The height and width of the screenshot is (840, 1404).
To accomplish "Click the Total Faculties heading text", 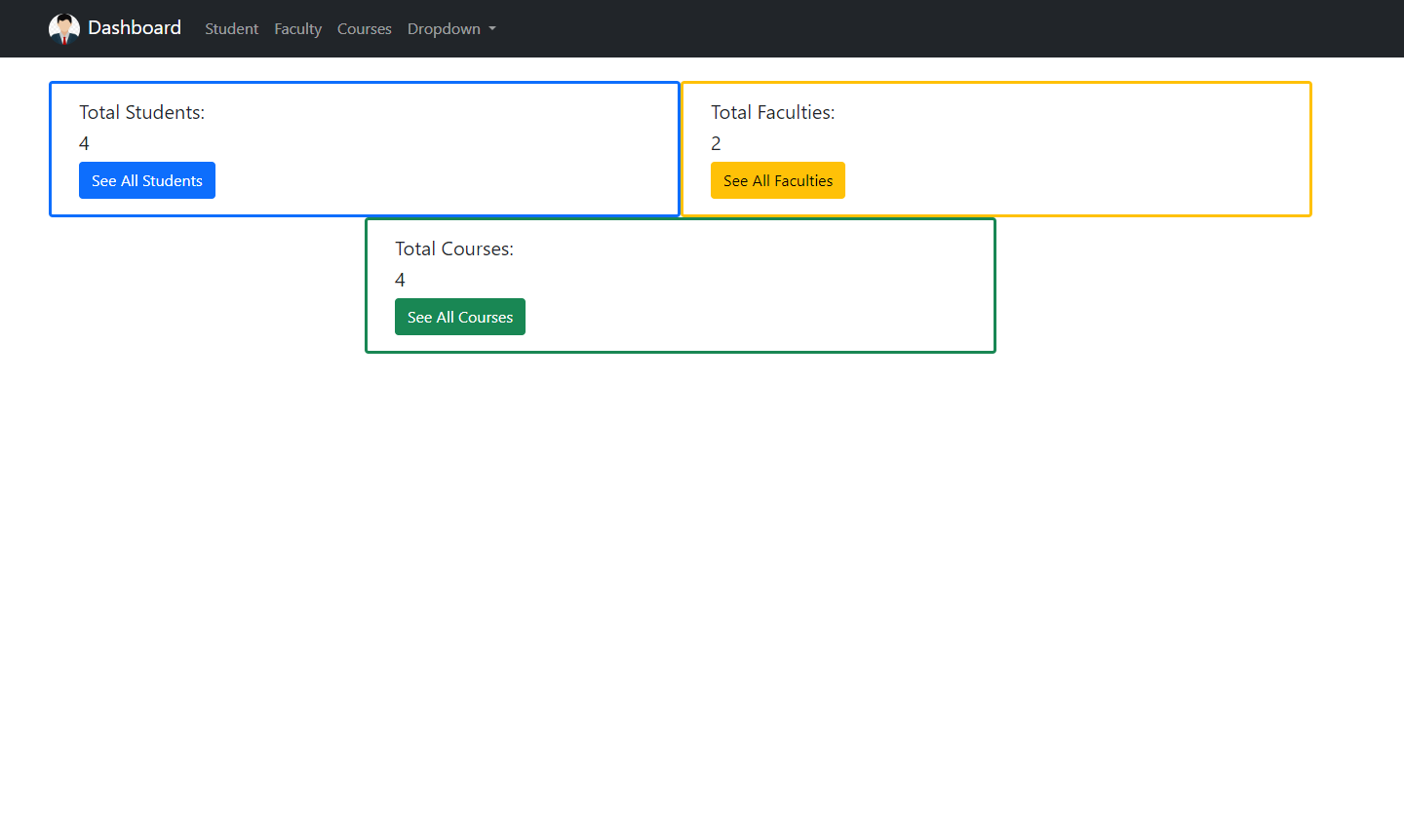I will pos(772,112).
